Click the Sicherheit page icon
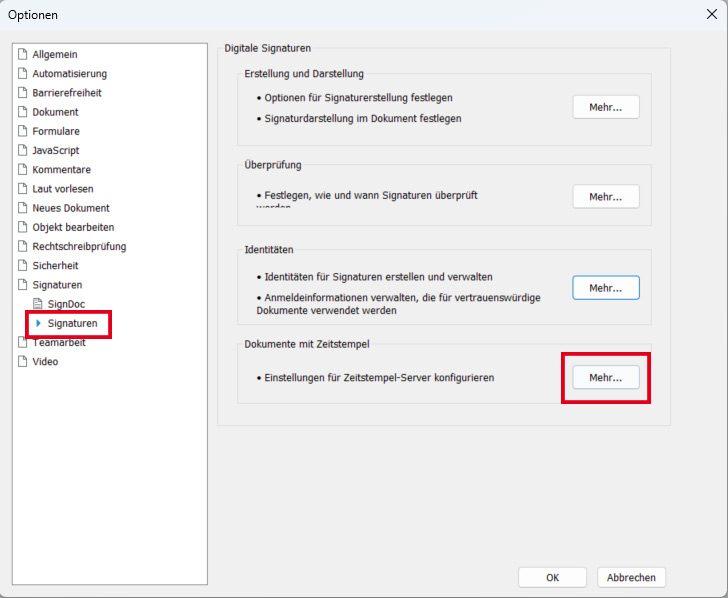The height and width of the screenshot is (598, 728). coord(23,266)
